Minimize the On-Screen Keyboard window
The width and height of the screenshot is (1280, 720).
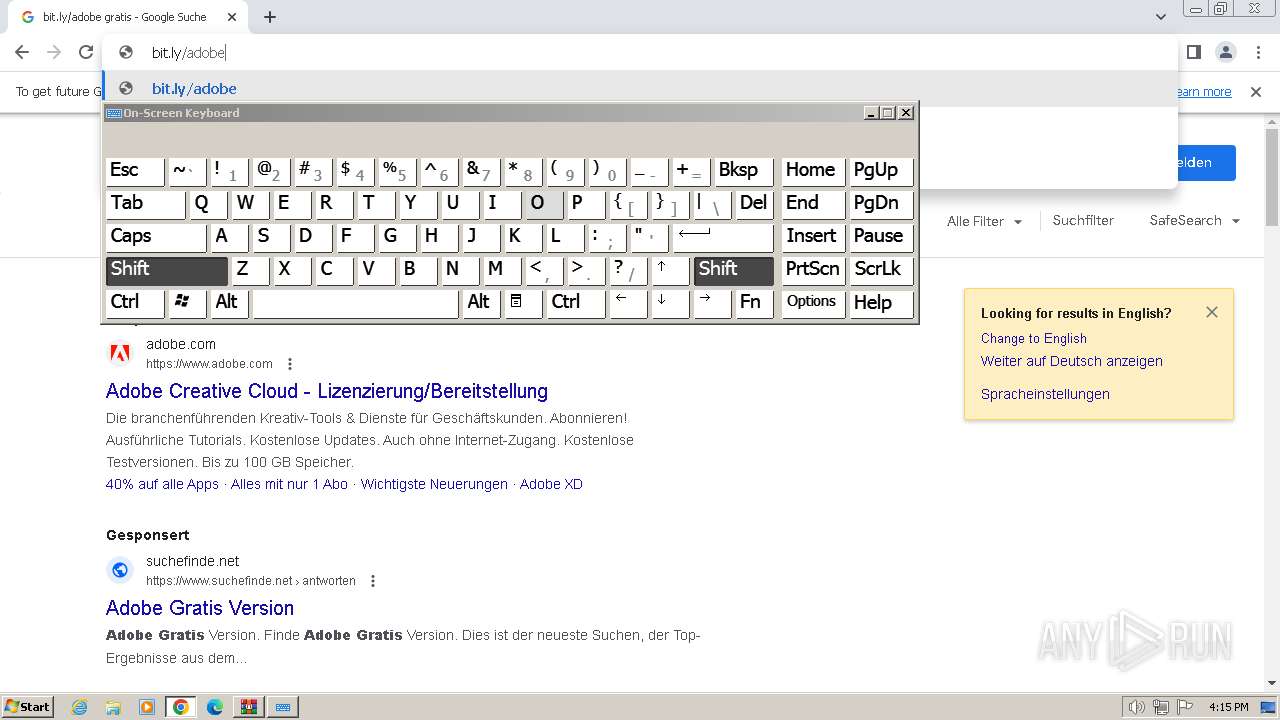pyautogui.click(x=871, y=113)
